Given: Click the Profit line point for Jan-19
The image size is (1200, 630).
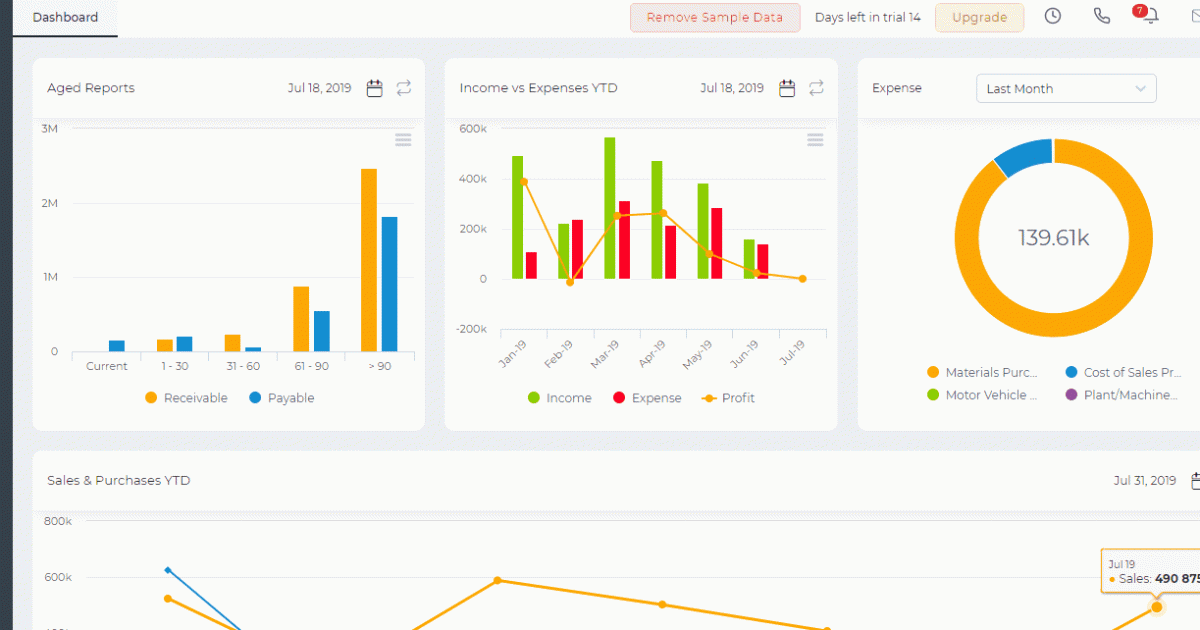Looking at the screenshot, I should [524, 181].
